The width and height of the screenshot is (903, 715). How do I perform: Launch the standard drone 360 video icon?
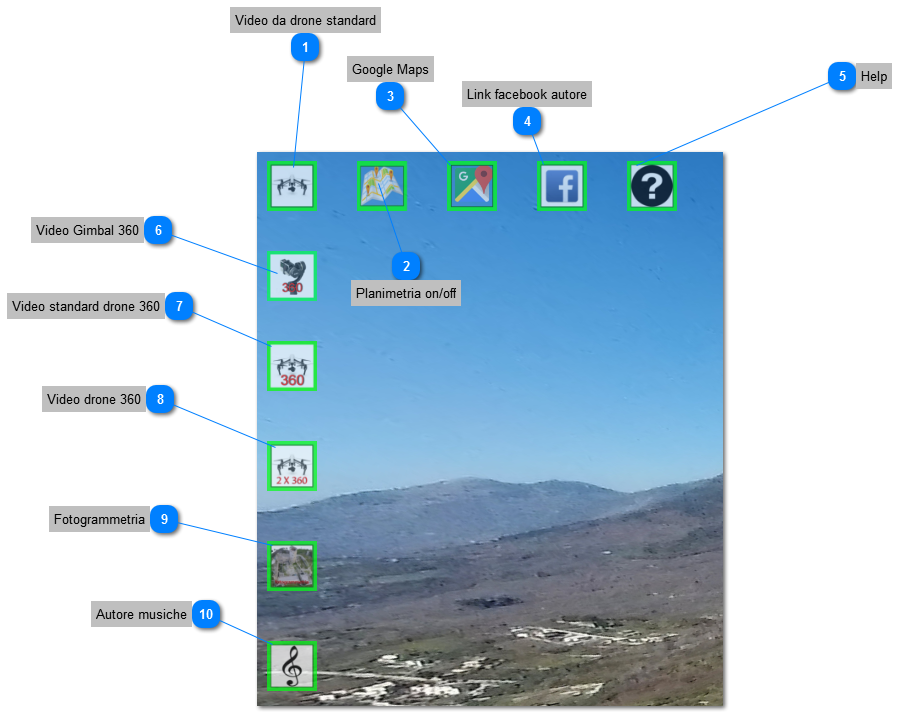point(292,366)
